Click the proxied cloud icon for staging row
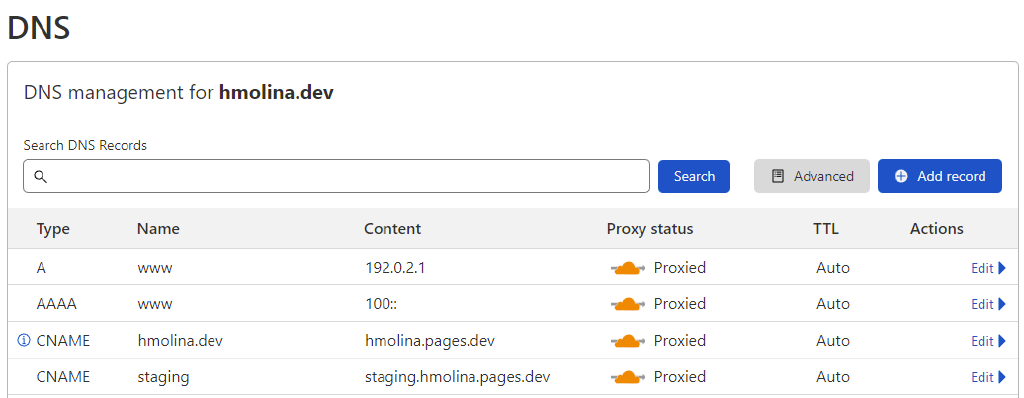 (628, 377)
